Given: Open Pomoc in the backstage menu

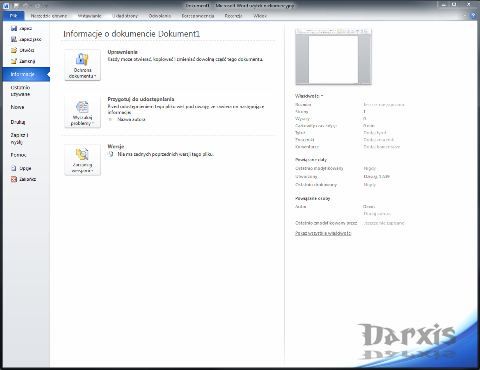Looking at the screenshot, I should point(18,155).
